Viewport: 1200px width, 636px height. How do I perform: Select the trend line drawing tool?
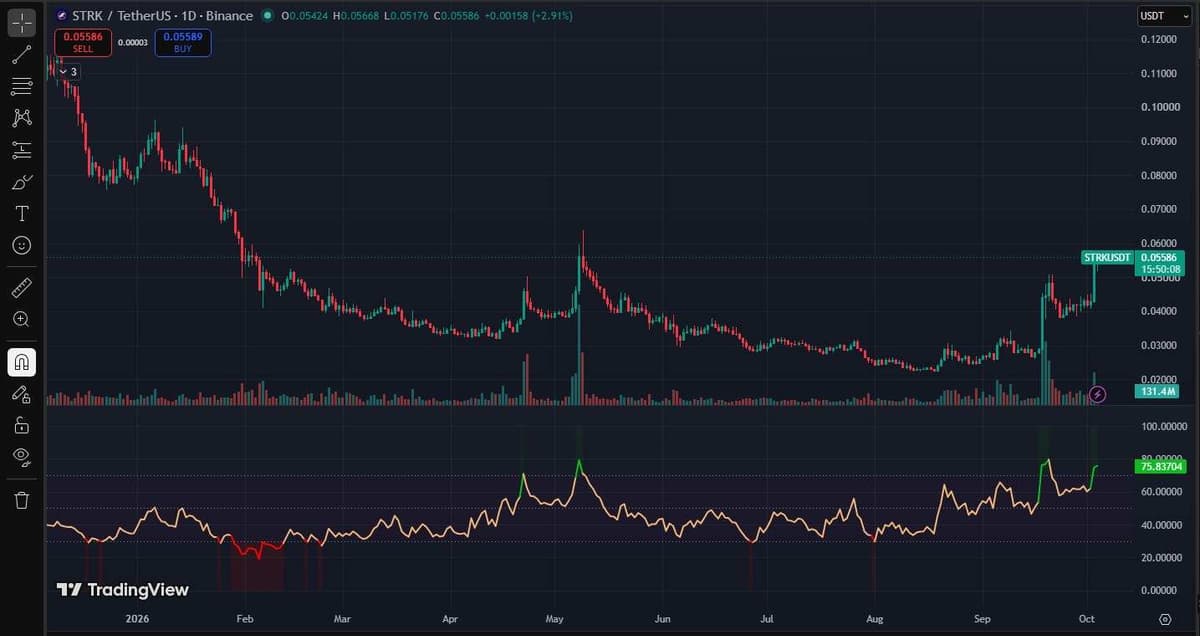(22, 55)
